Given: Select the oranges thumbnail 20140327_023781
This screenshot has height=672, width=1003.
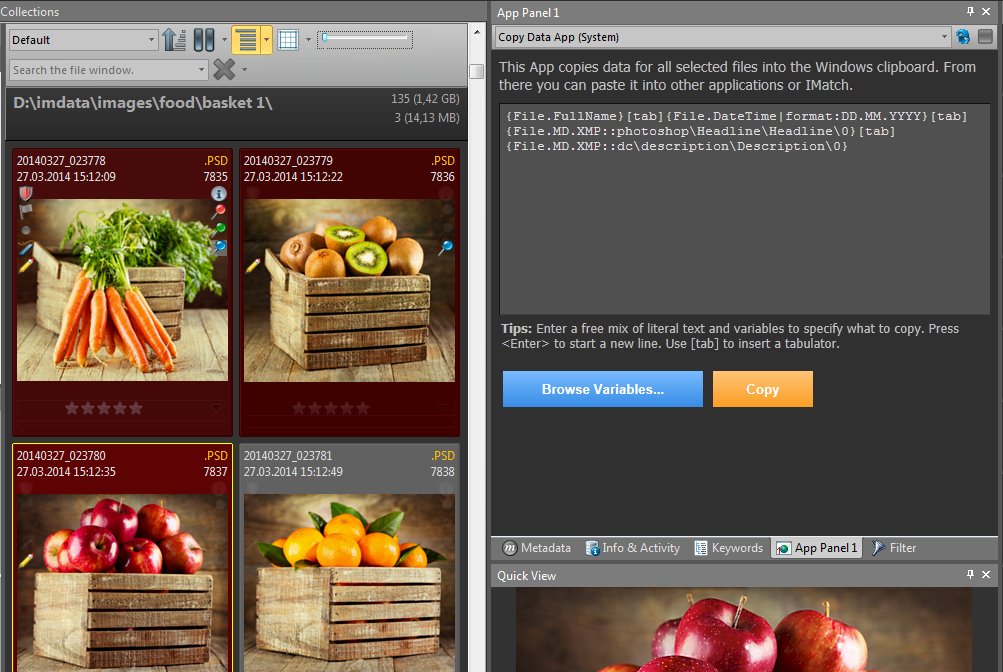Looking at the screenshot, I should tap(349, 582).
